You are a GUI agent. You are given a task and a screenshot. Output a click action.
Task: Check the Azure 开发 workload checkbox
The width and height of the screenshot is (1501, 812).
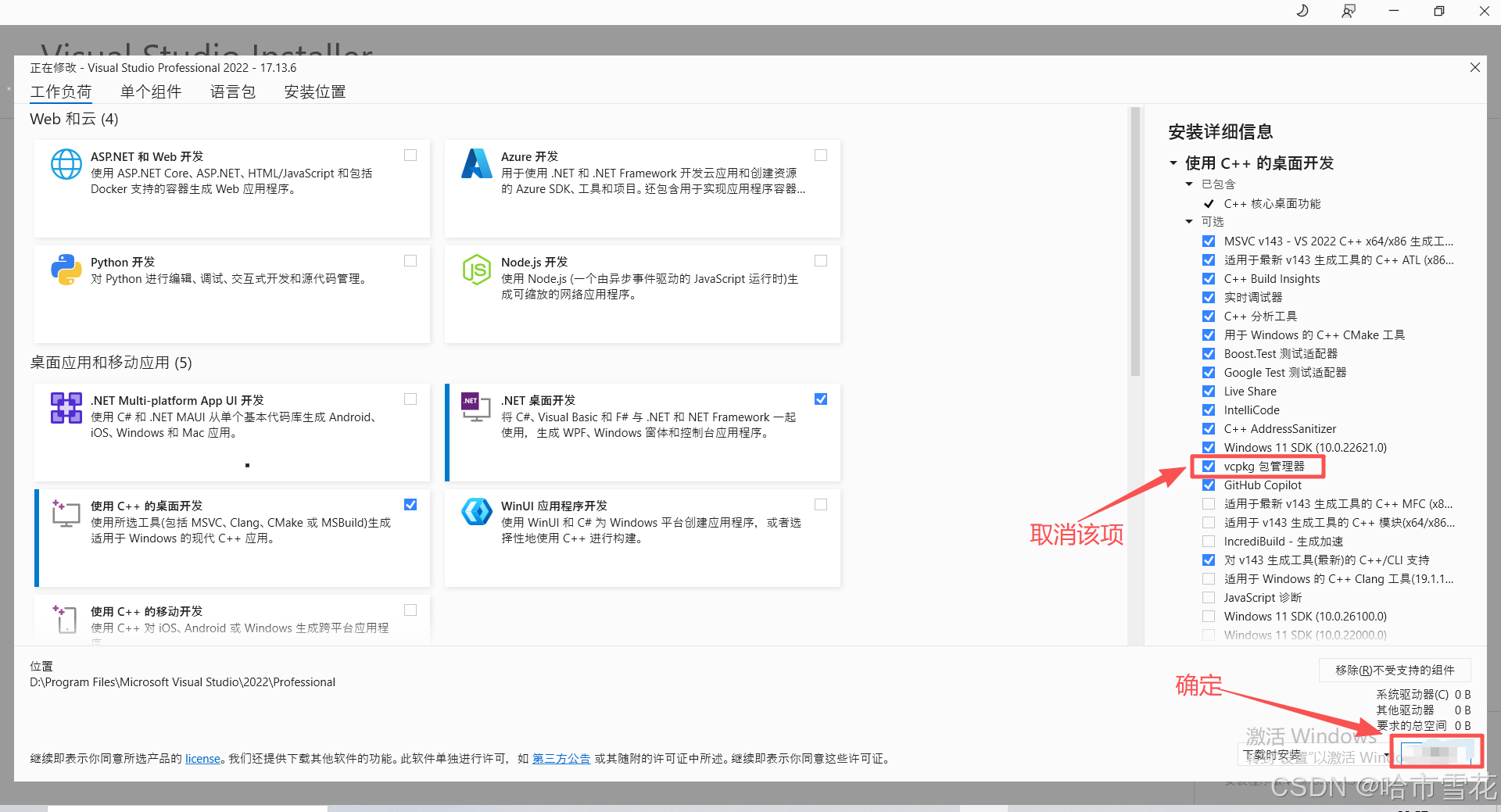pos(821,156)
